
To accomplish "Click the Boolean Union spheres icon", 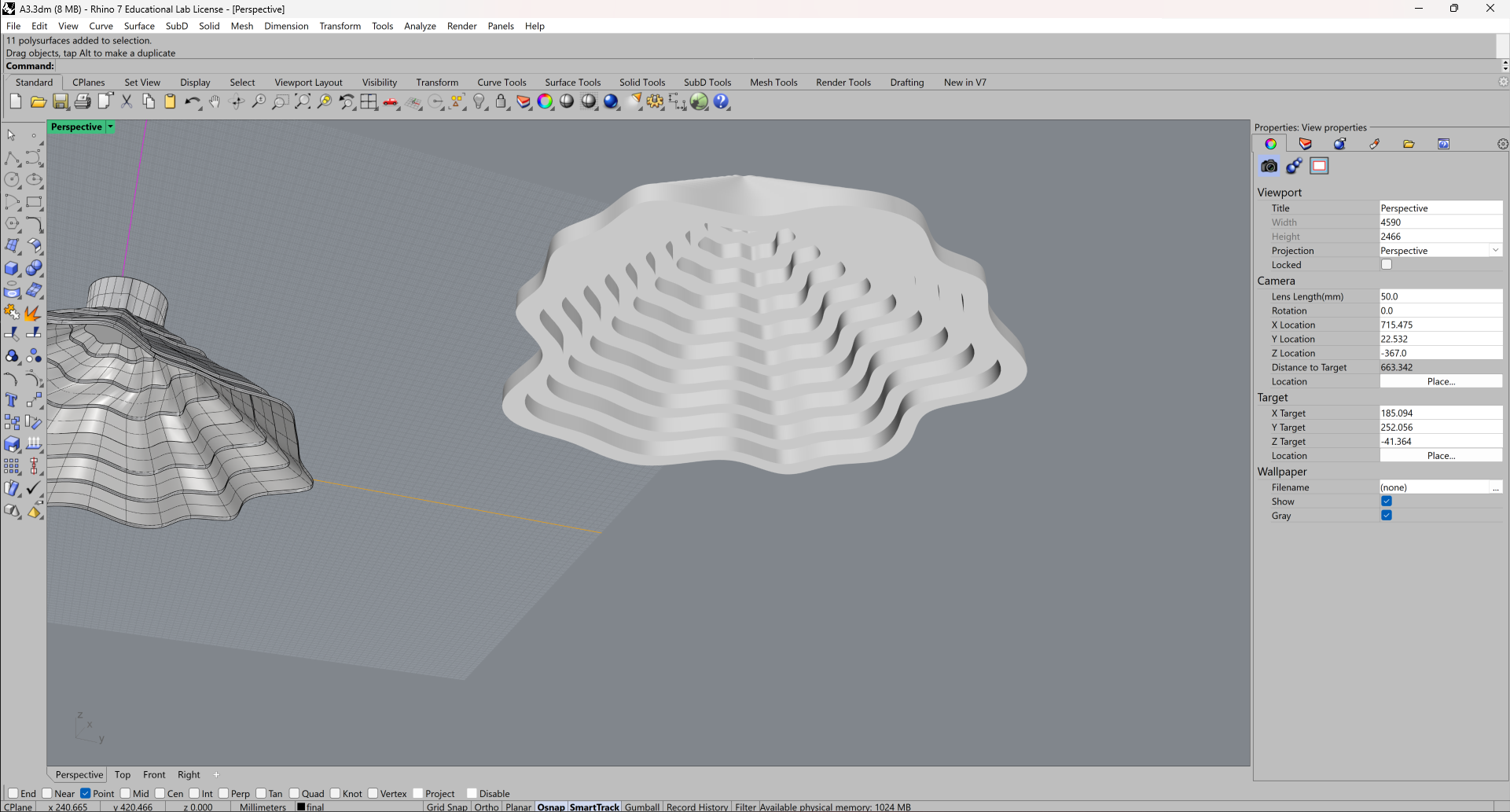I will [34, 268].
